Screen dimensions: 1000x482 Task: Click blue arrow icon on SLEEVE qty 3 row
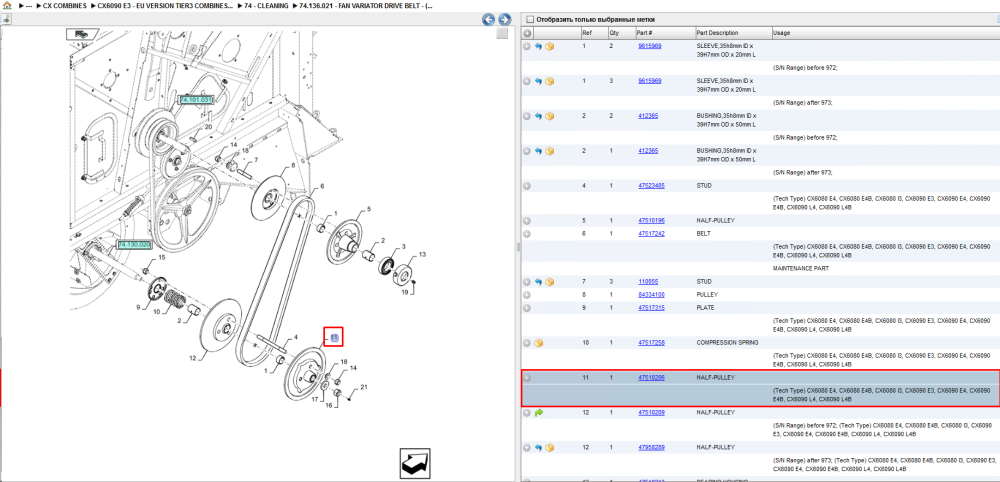tap(538, 81)
